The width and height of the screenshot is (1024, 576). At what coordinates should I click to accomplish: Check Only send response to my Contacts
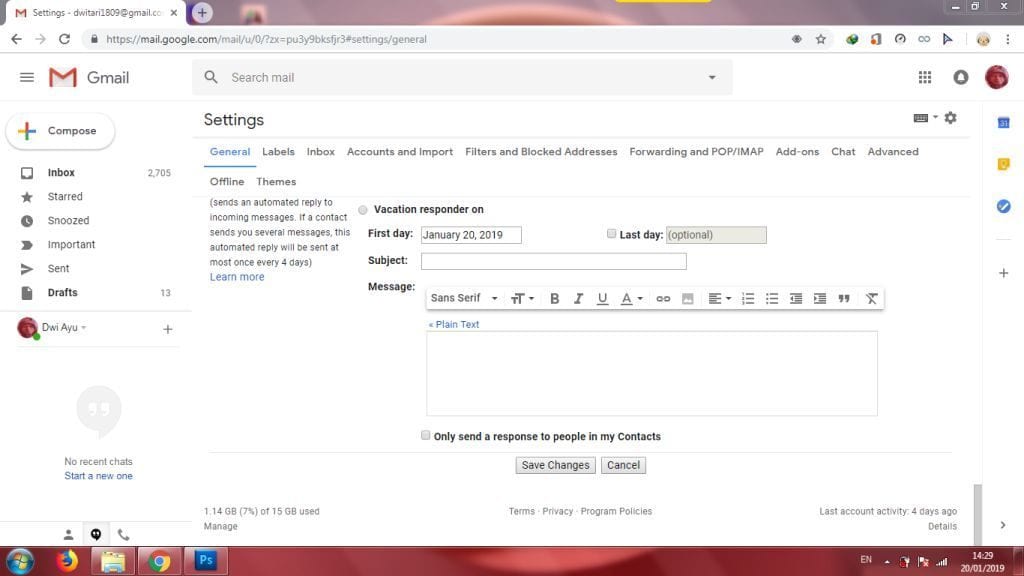point(426,436)
